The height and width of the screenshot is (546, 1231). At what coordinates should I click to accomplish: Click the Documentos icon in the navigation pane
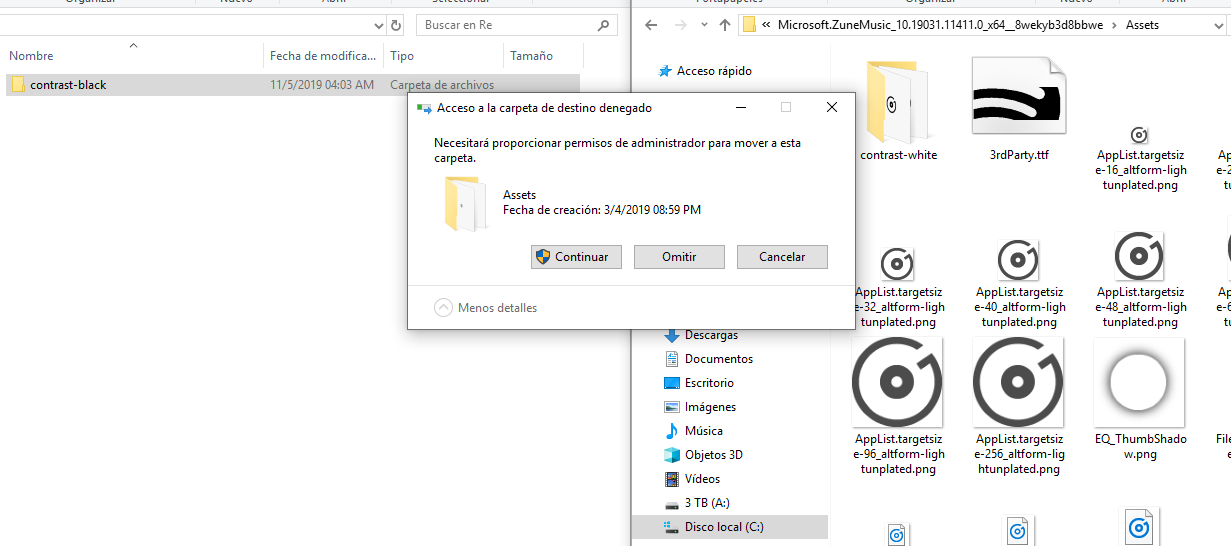click(672, 359)
